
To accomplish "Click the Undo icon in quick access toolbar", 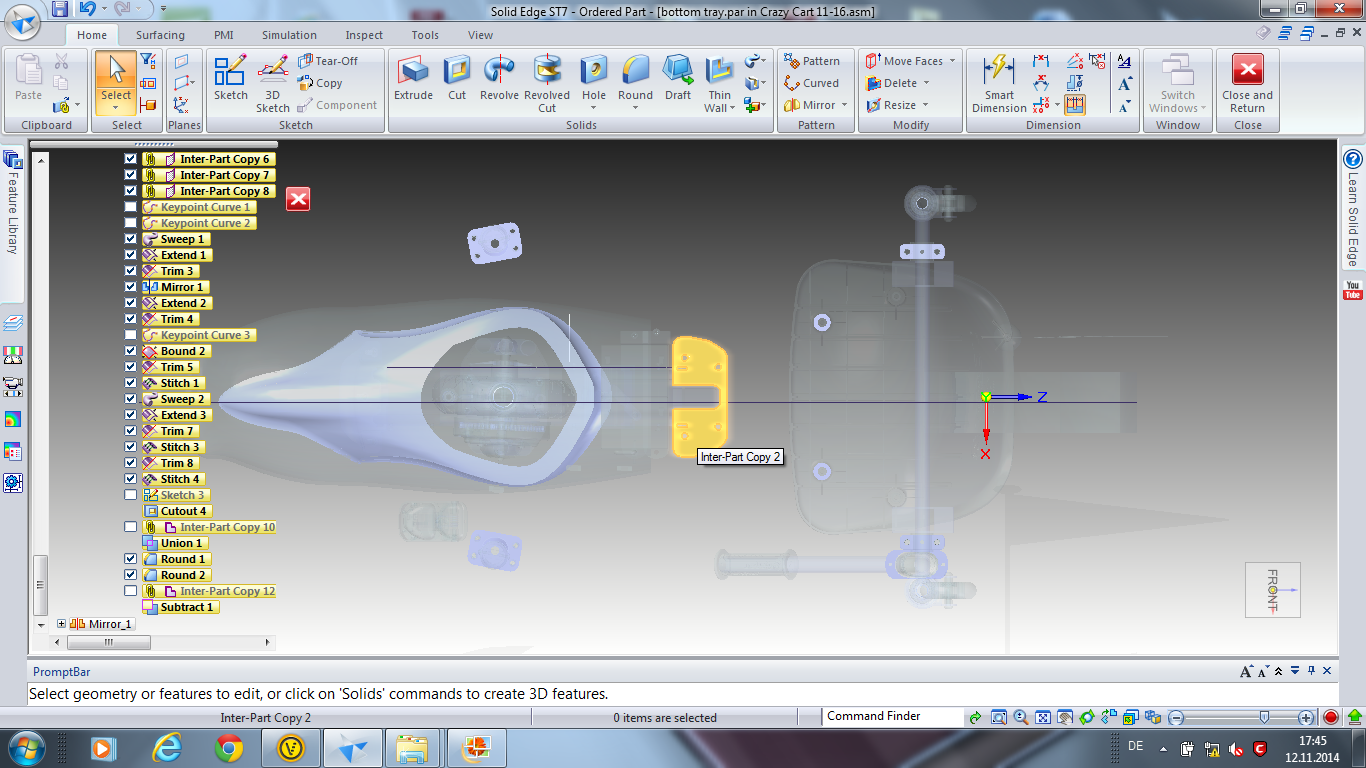I will point(87,9).
